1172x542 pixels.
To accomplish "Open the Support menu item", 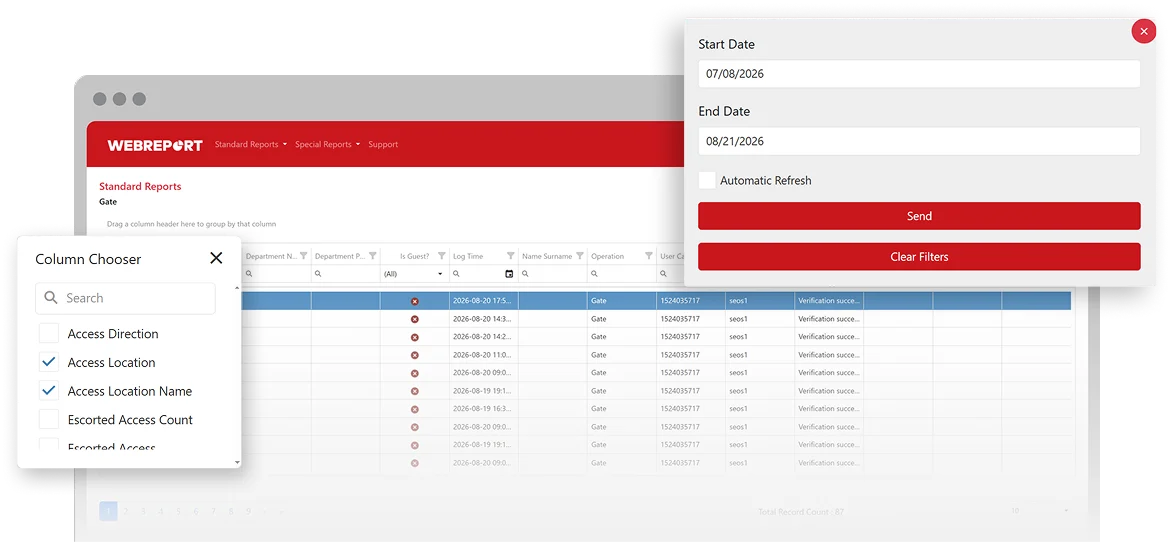I will coord(383,144).
